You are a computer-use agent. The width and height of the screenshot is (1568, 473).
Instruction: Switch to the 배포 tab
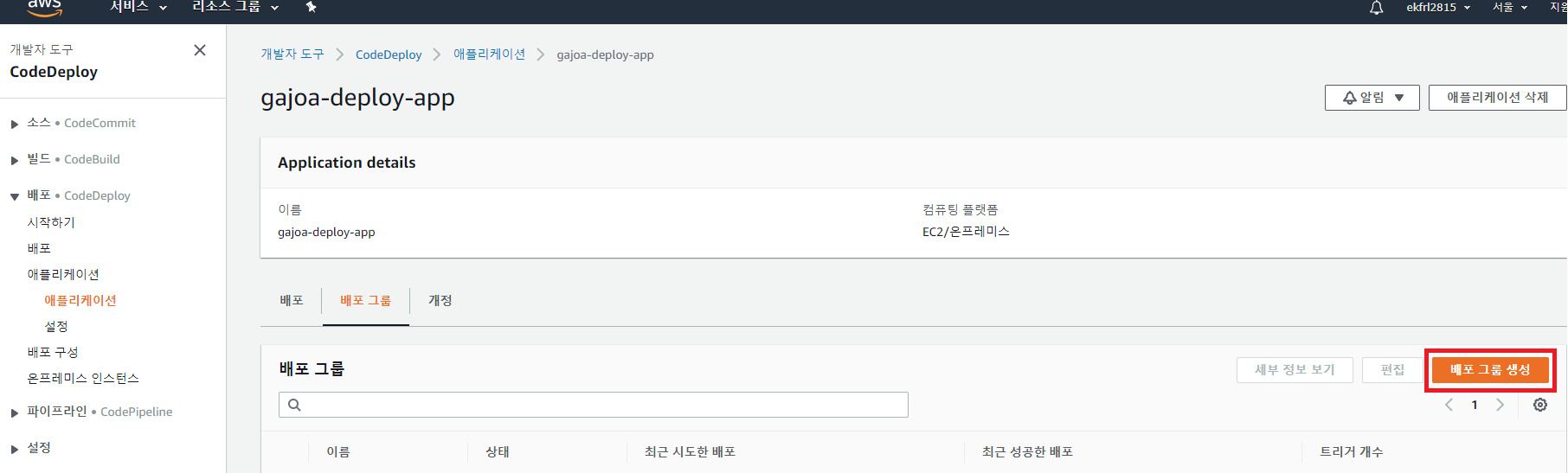tap(292, 300)
